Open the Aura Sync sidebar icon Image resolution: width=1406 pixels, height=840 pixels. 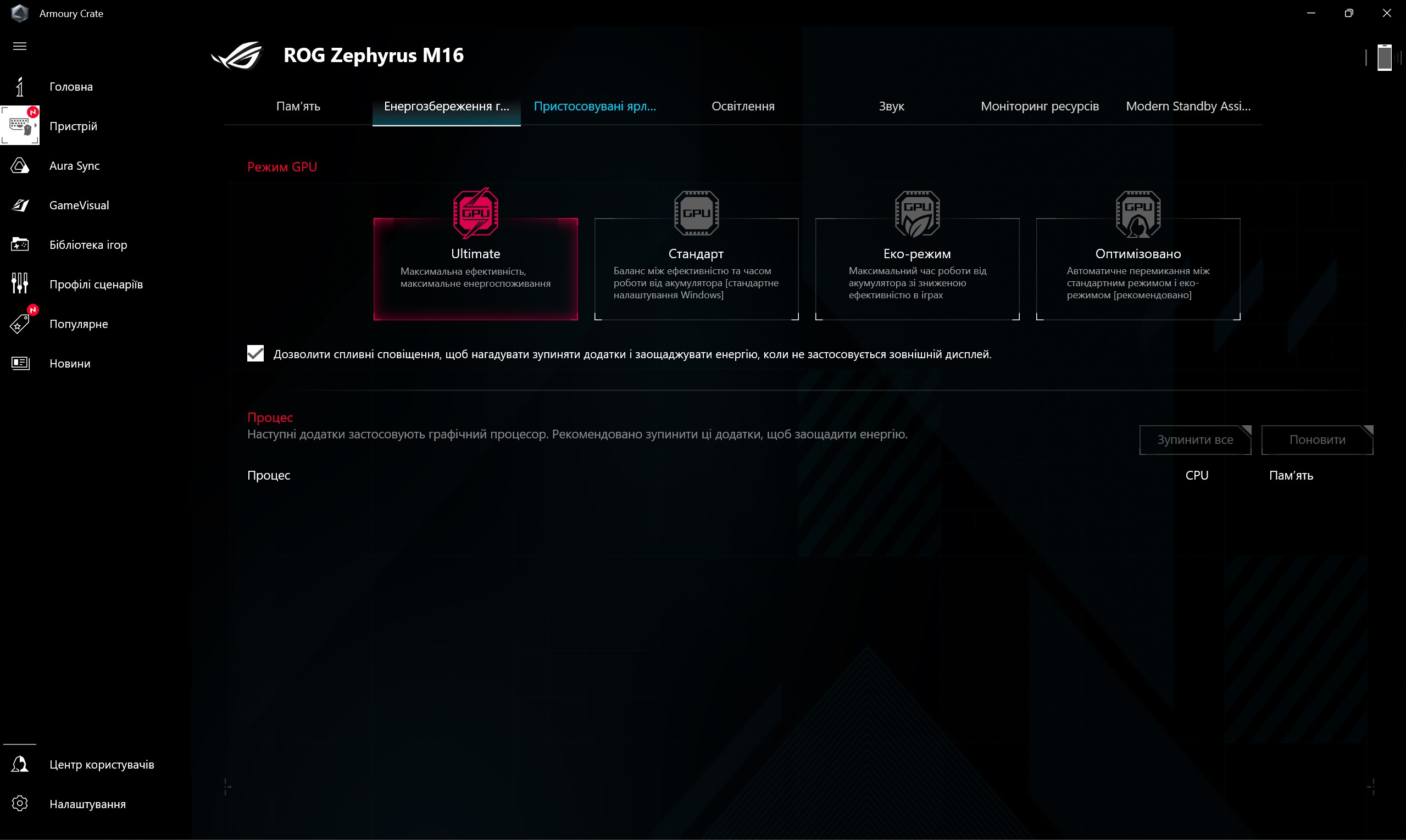coord(20,166)
